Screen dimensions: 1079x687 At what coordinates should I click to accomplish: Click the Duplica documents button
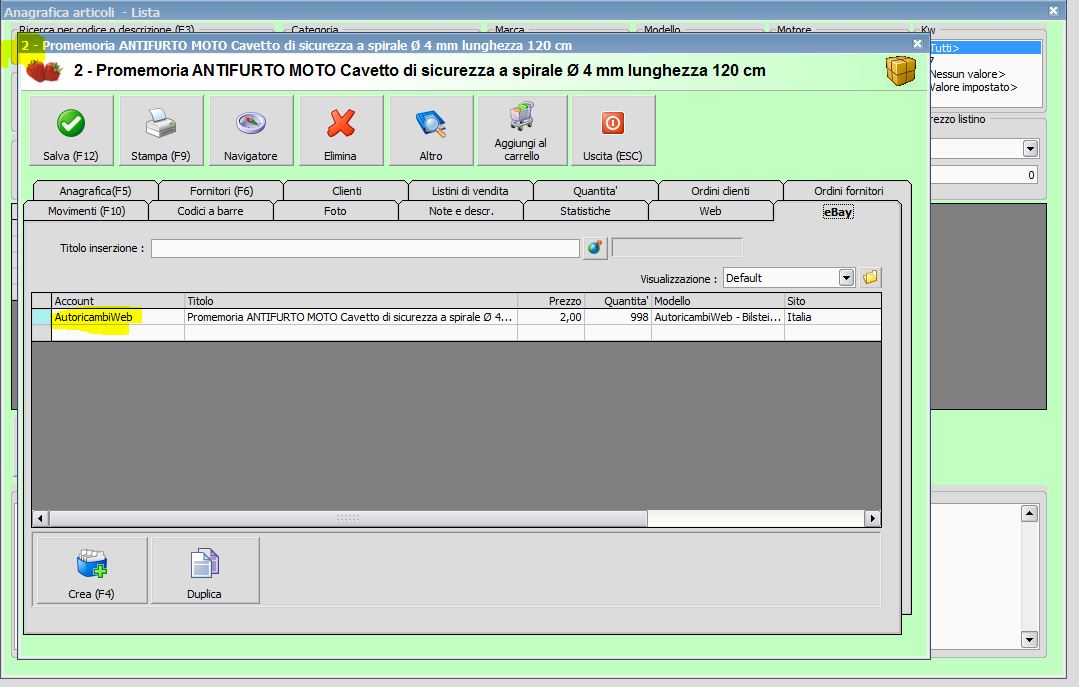coord(205,571)
